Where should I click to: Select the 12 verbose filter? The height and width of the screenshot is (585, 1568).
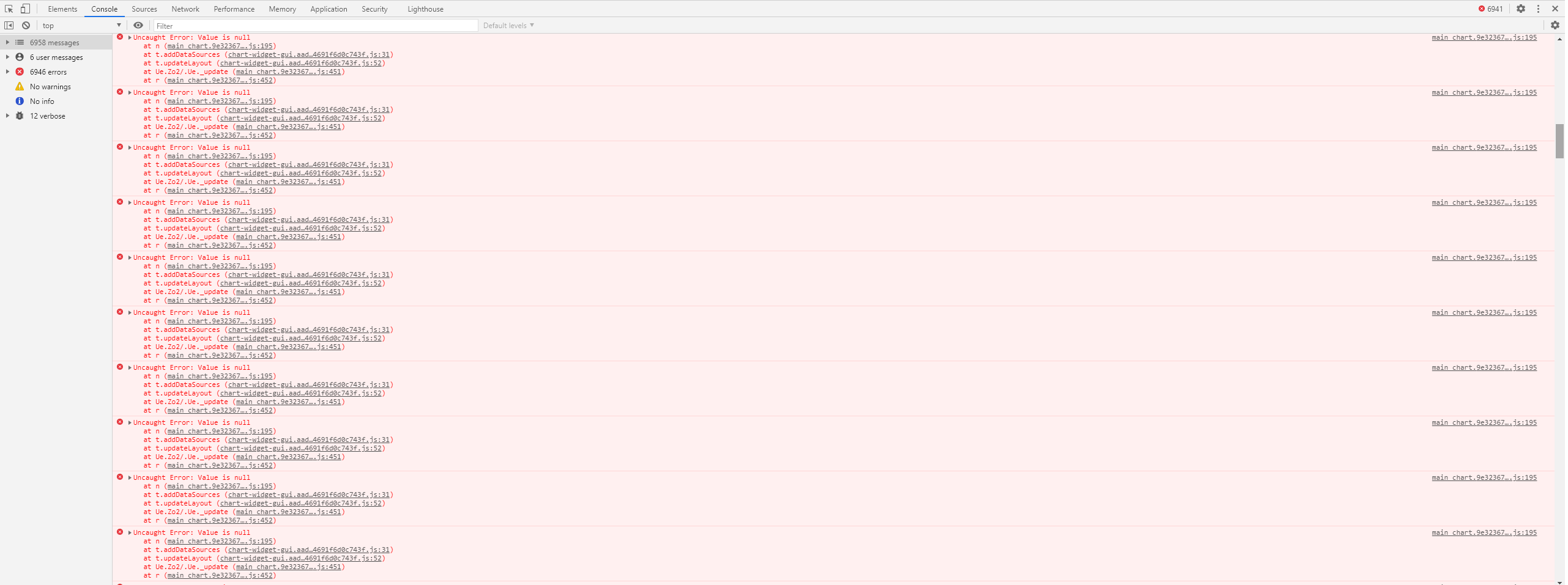pos(48,116)
